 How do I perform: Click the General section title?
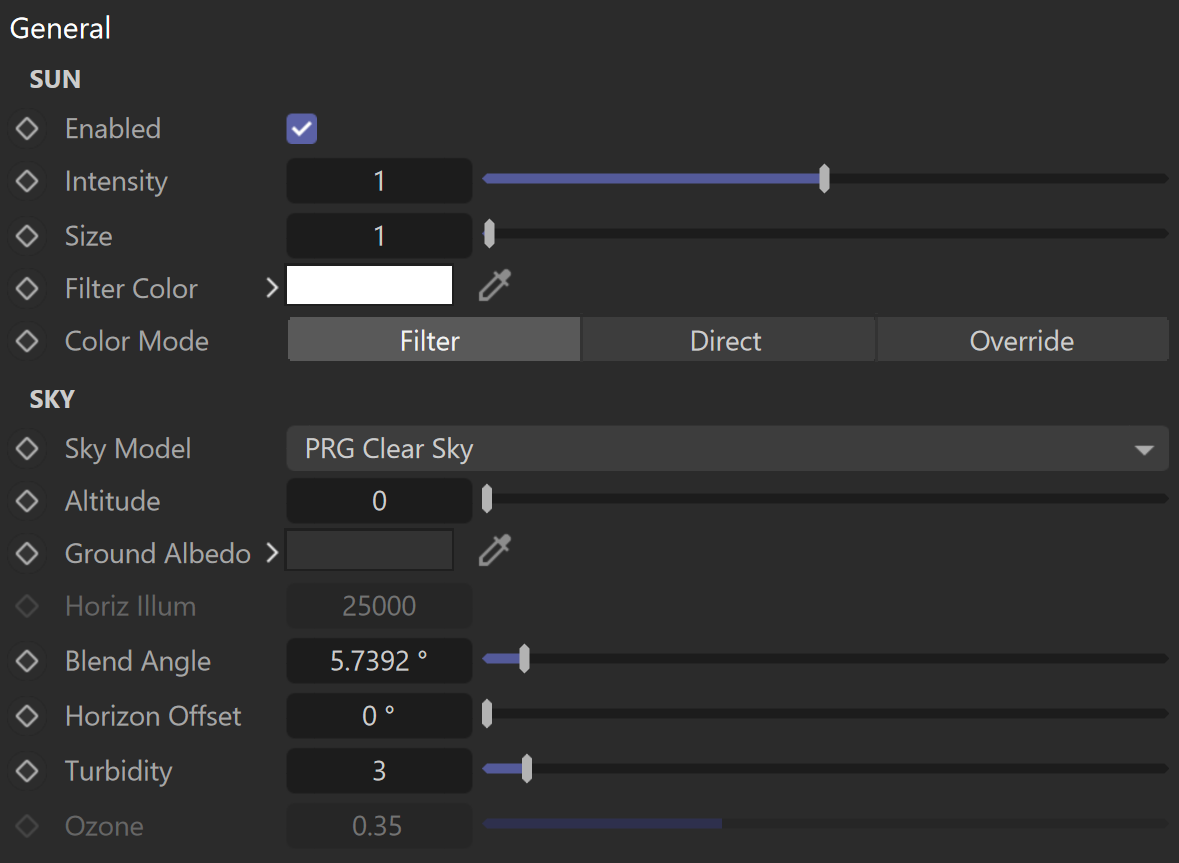[60, 29]
